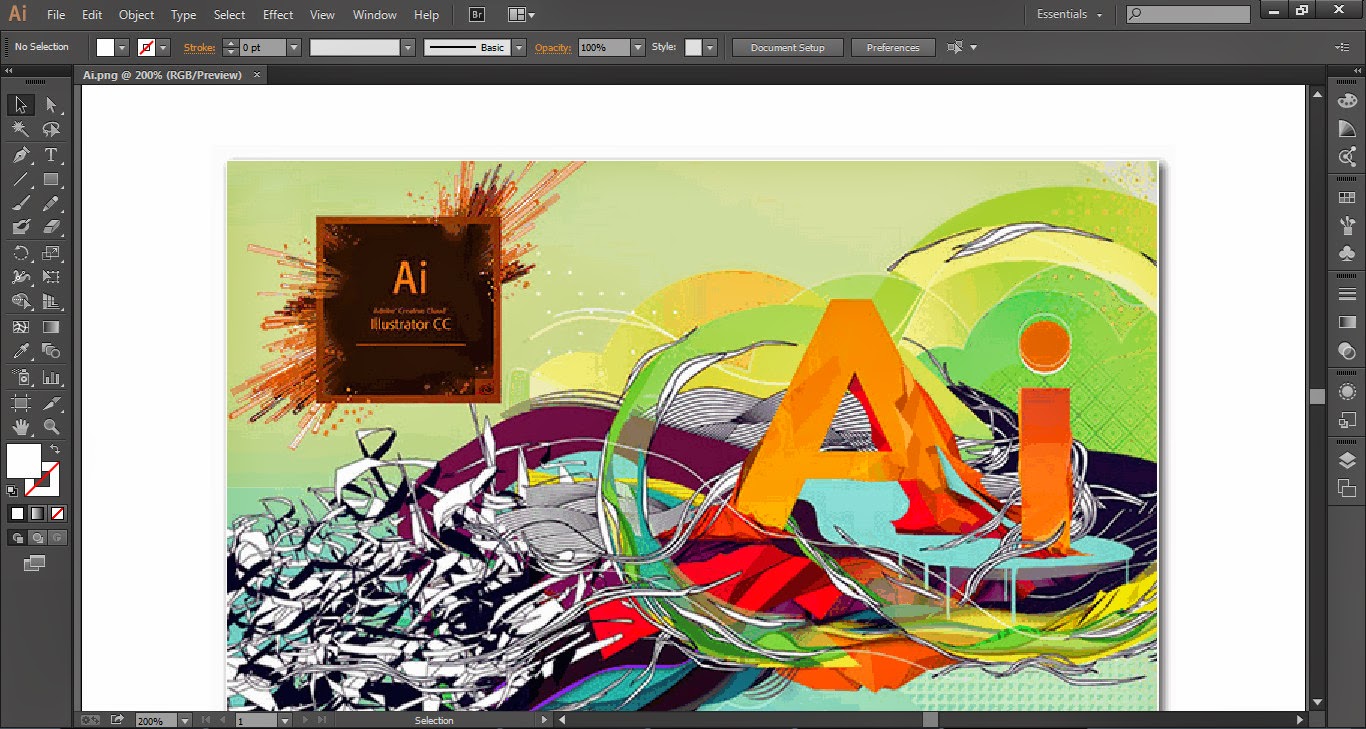
Task: Open the Effect menu
Action: pyautogui.click(x=278, y=15)
